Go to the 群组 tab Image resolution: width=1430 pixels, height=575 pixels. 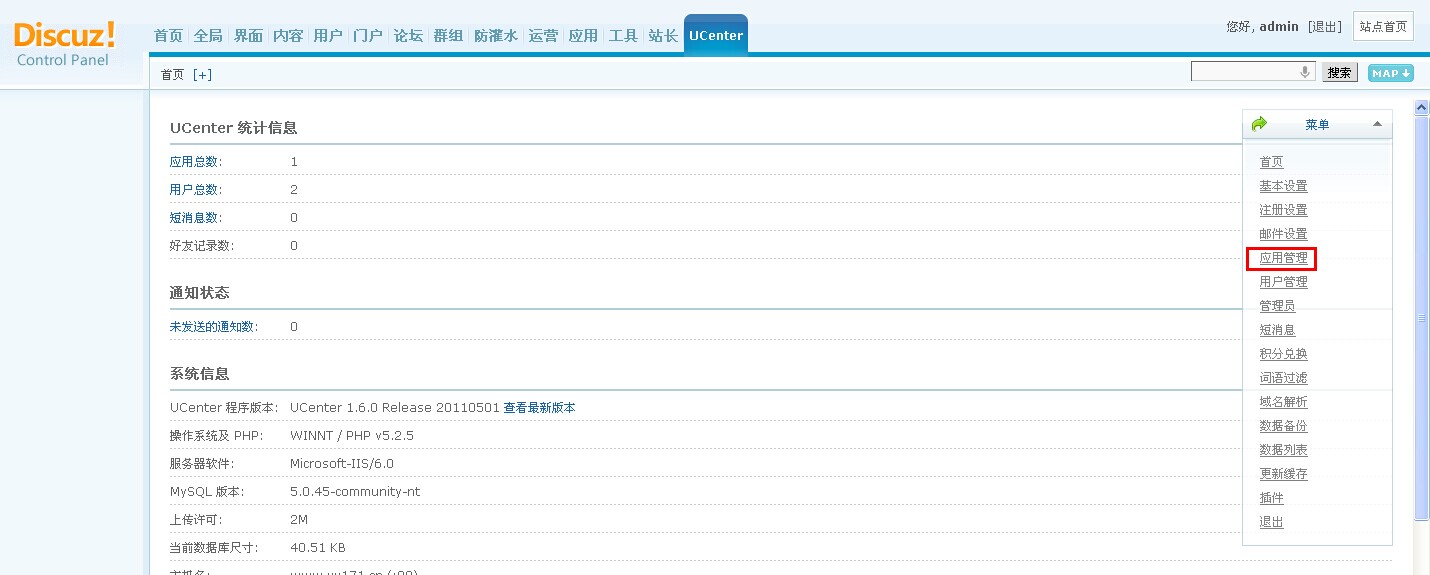pyautogui.click(x=448, y=36)
